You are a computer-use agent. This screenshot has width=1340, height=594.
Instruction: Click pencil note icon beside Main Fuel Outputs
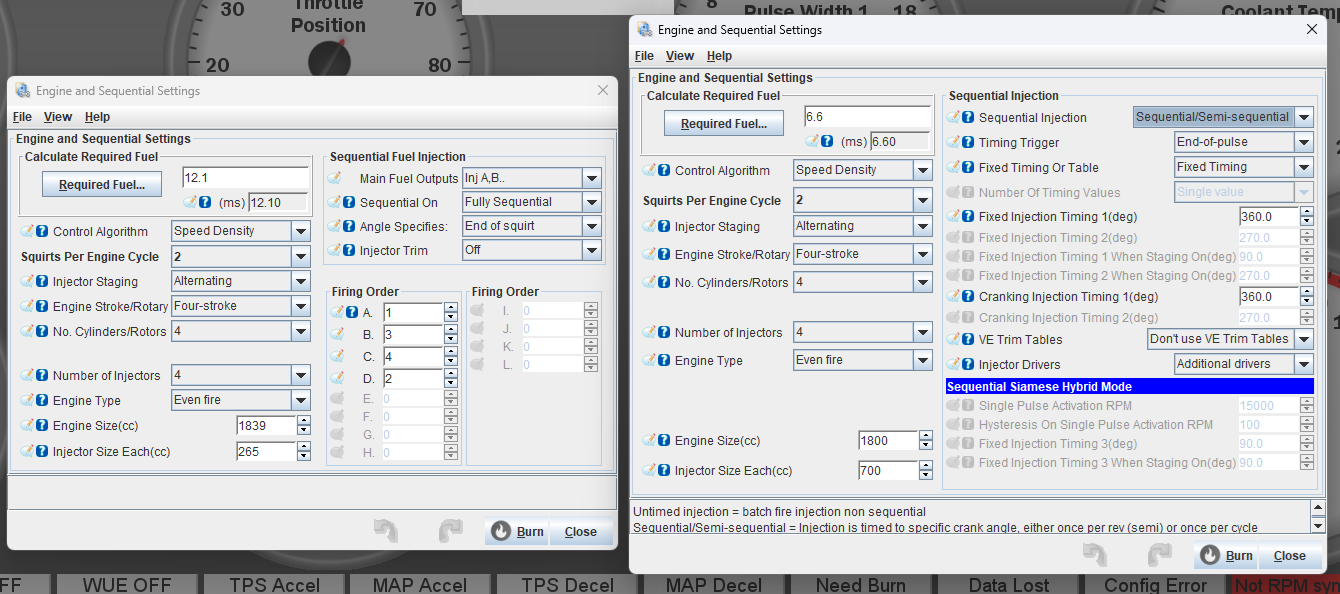pyautogui.click(x=335, y=178)
